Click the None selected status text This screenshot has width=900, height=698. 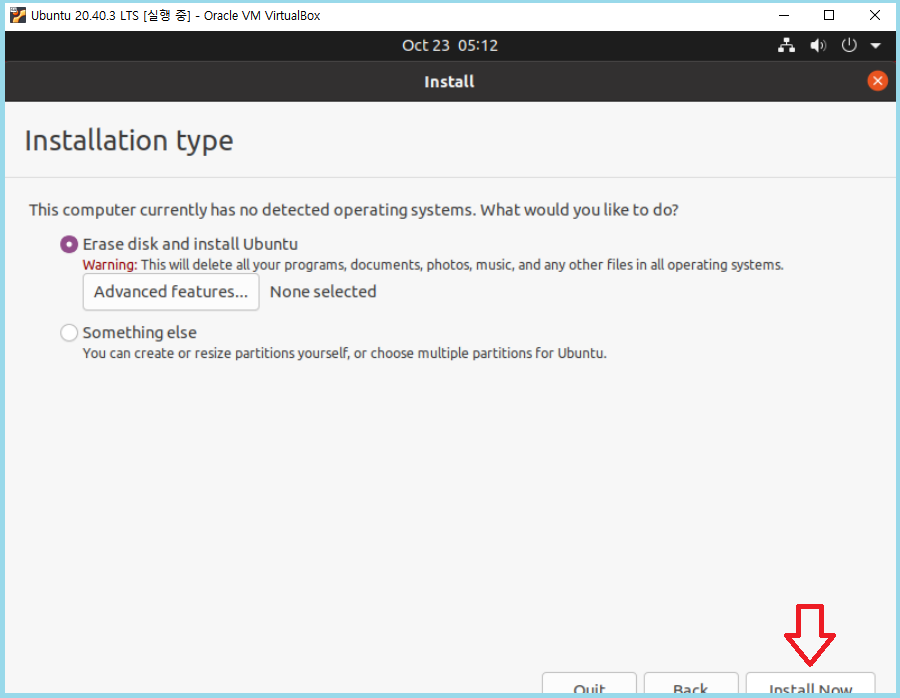click(323, 292)
